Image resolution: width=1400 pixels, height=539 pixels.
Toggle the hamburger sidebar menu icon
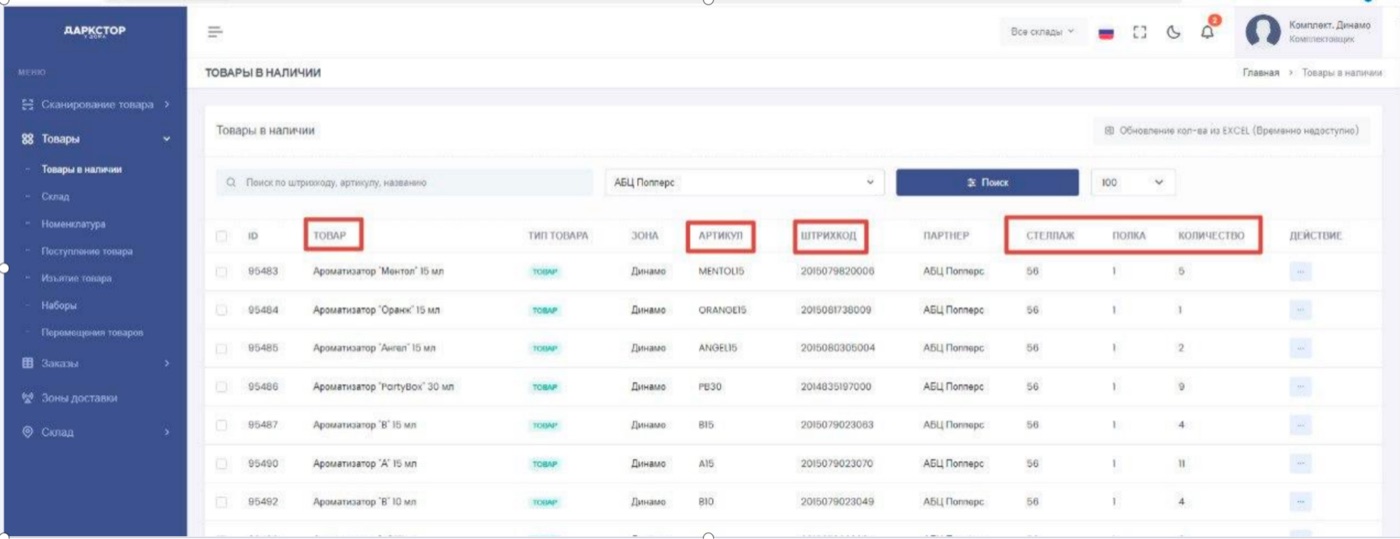(x=215, y=32)
